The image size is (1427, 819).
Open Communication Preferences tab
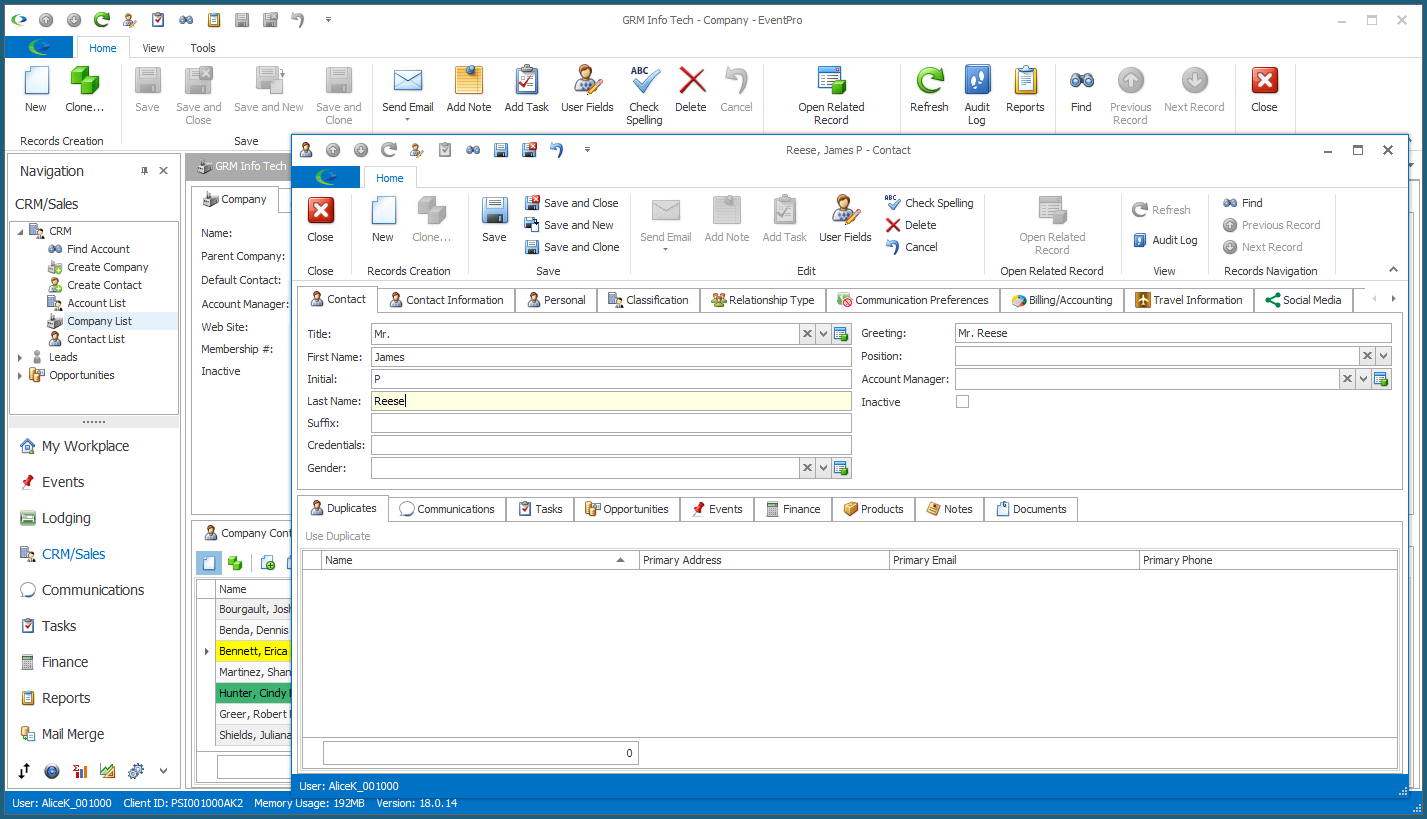click(913, 300)
